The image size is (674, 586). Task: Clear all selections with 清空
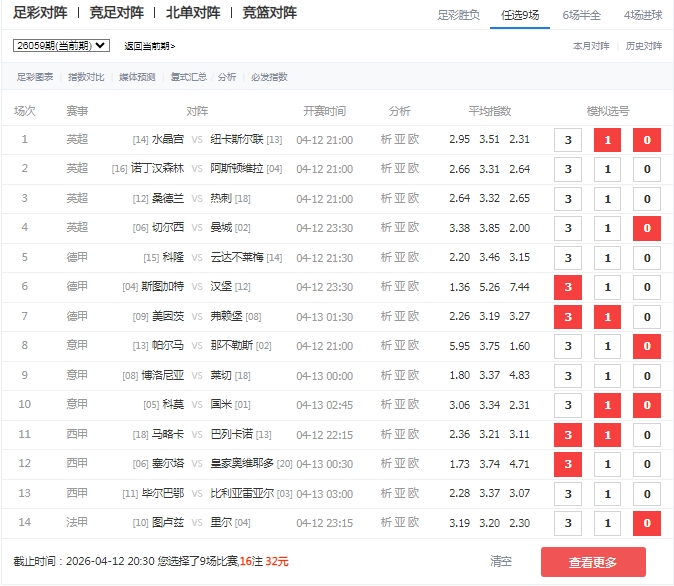point(501,562)
